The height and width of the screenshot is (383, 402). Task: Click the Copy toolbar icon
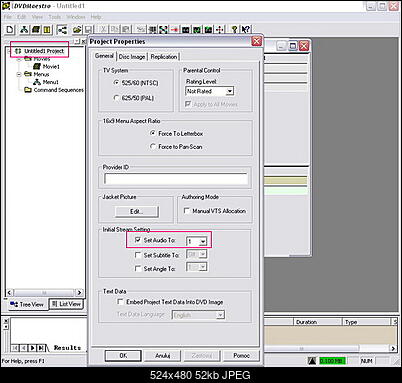(x=115, y=29)
